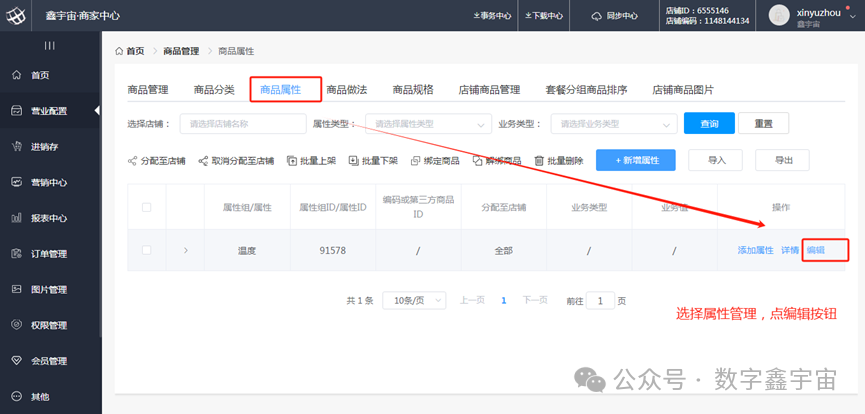The height and width of the screenshot is (414, 865).
Task: Switch to 商品属性 tab
Action: point(280,90)
